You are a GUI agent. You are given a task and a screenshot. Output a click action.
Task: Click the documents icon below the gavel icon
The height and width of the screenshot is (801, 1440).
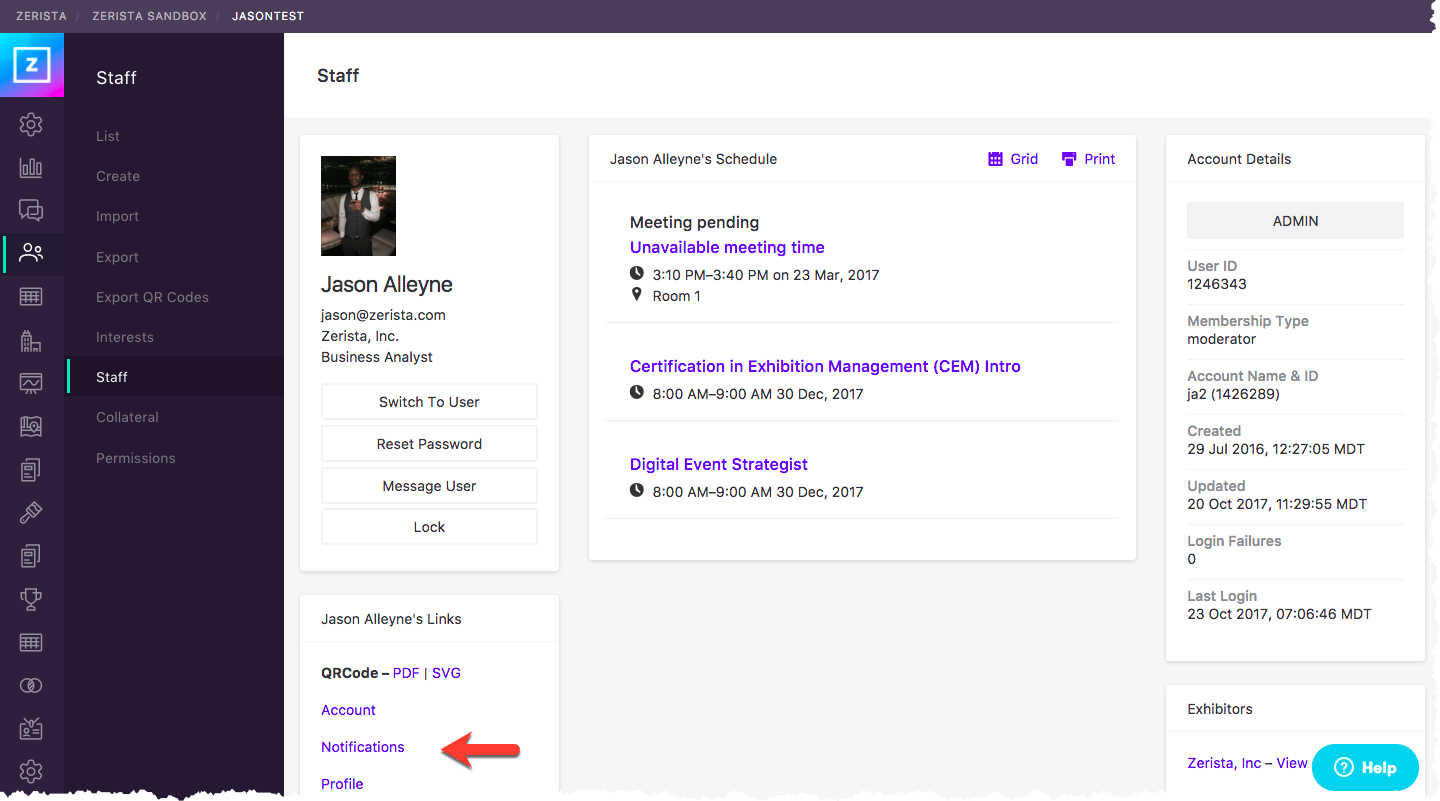coord(31,555)
